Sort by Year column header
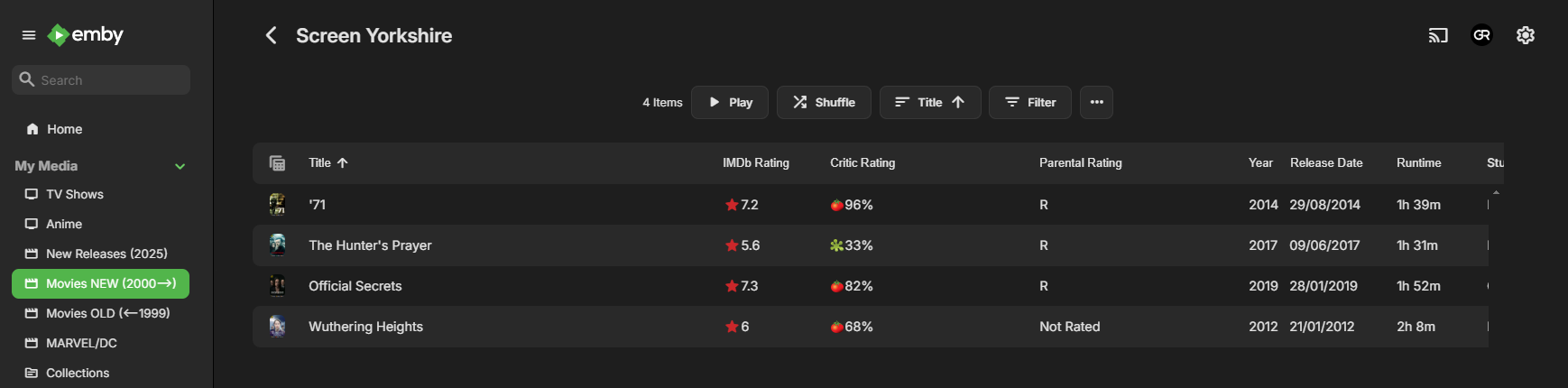This screenshot has height=388, width=1568. tap(1260, 163)
